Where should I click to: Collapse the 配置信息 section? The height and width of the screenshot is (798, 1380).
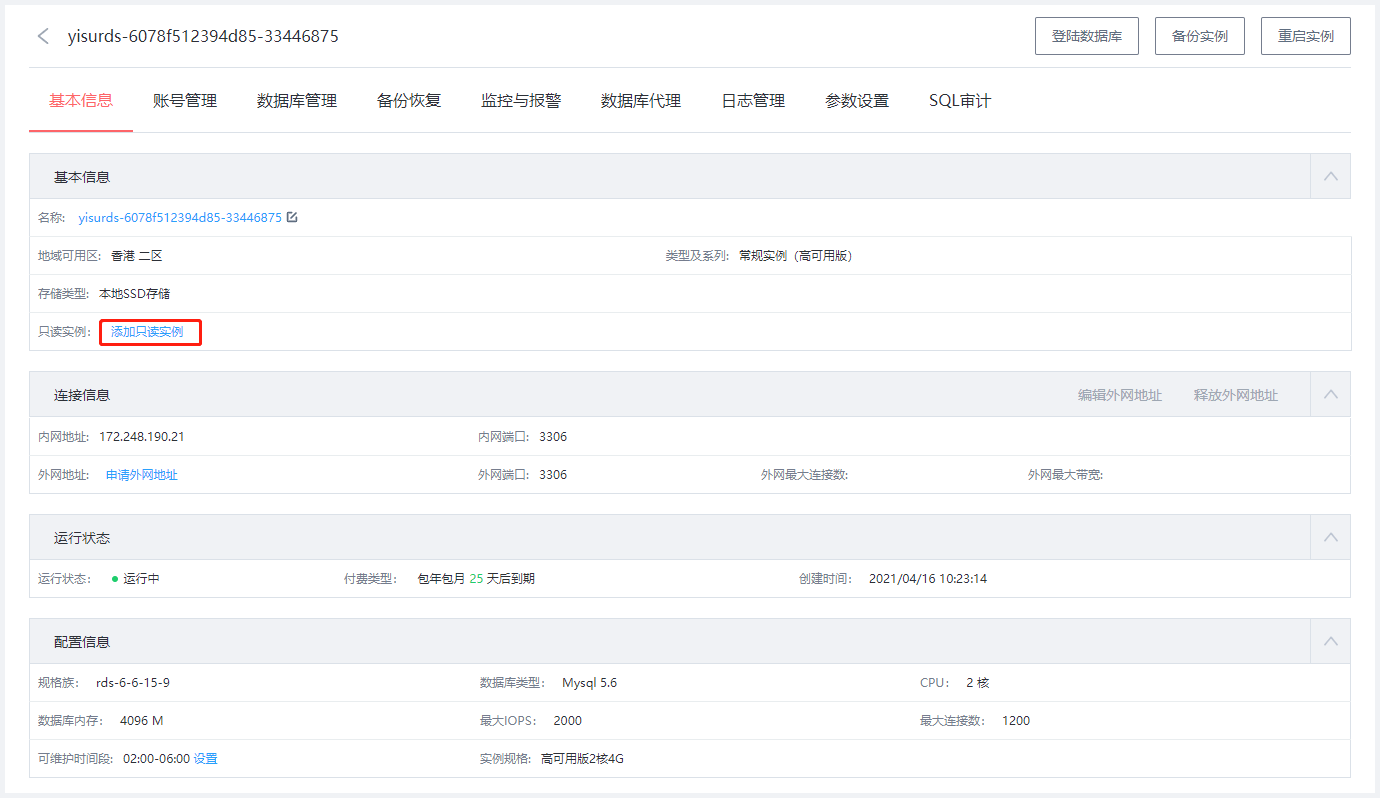pyautogui.click(x=1330, y=641)
